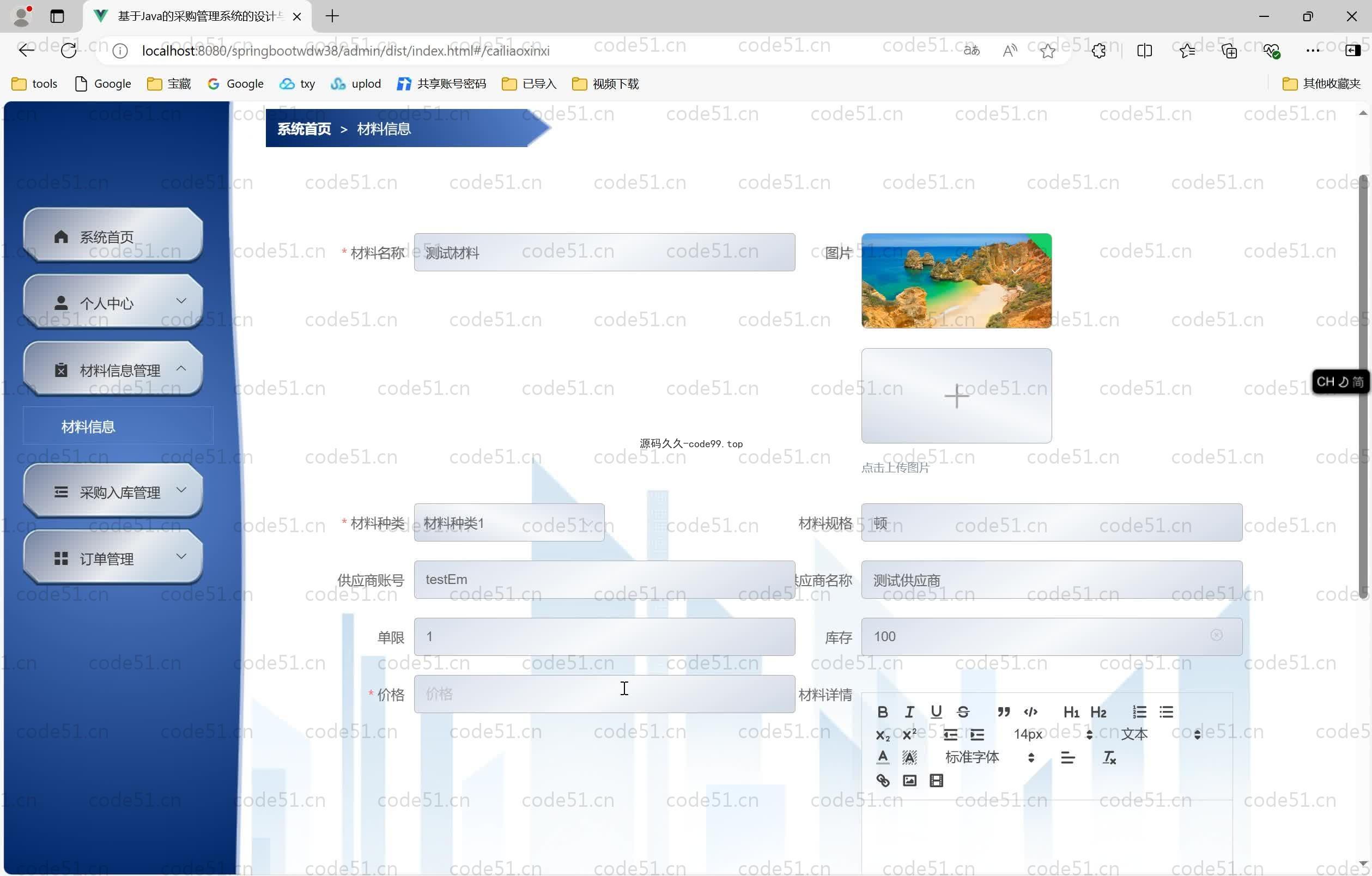Click the plus box to upload picture

tap(957, 396)
